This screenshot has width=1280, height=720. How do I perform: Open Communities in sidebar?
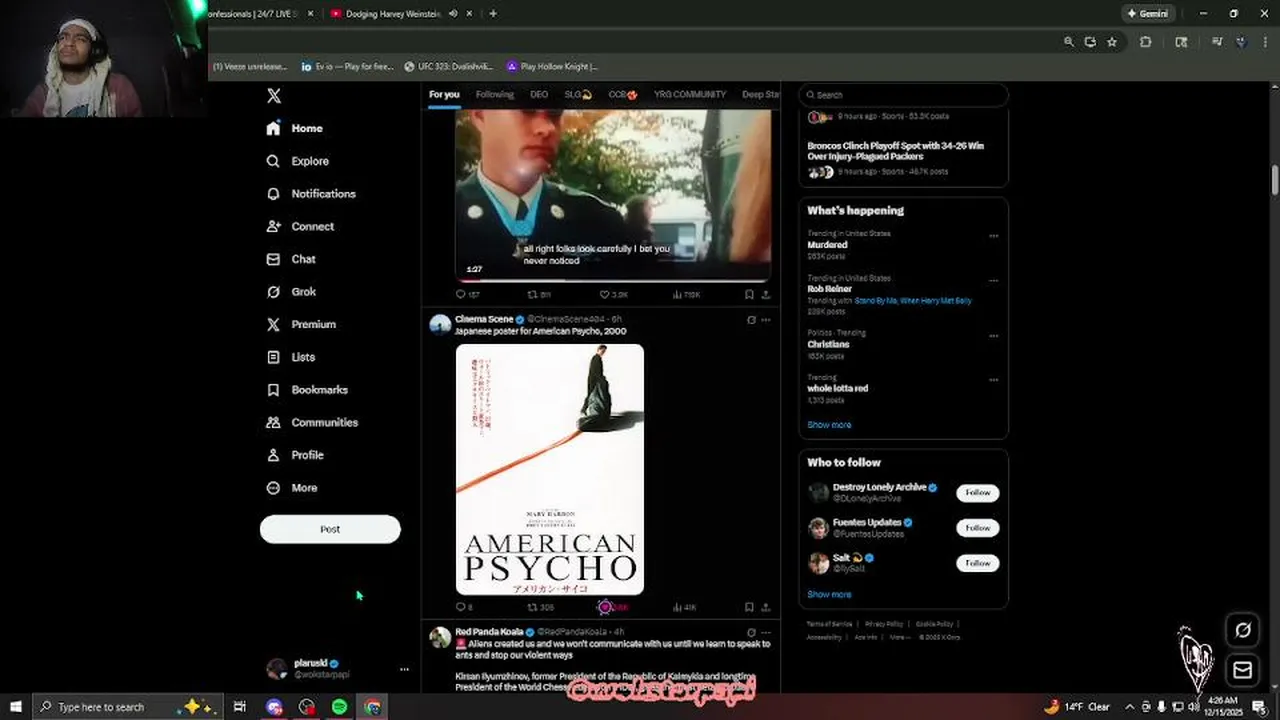(x=312, y=422)
